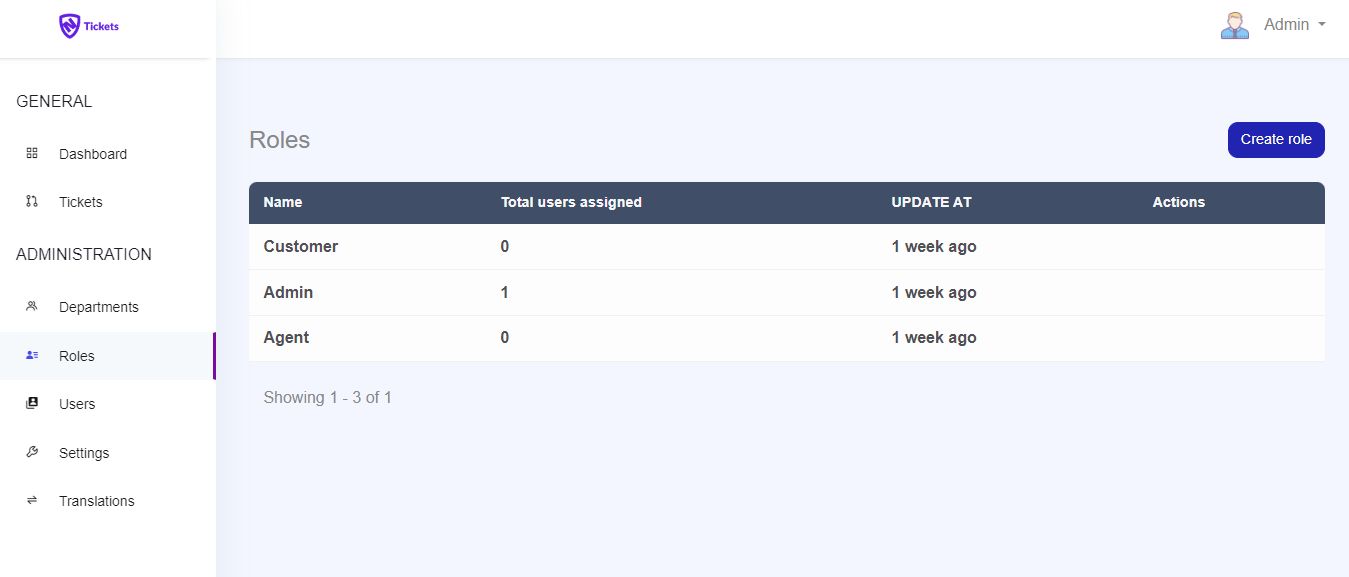Navigate to Users in the sidebar
1349x577 pixels.
point(77,404)
